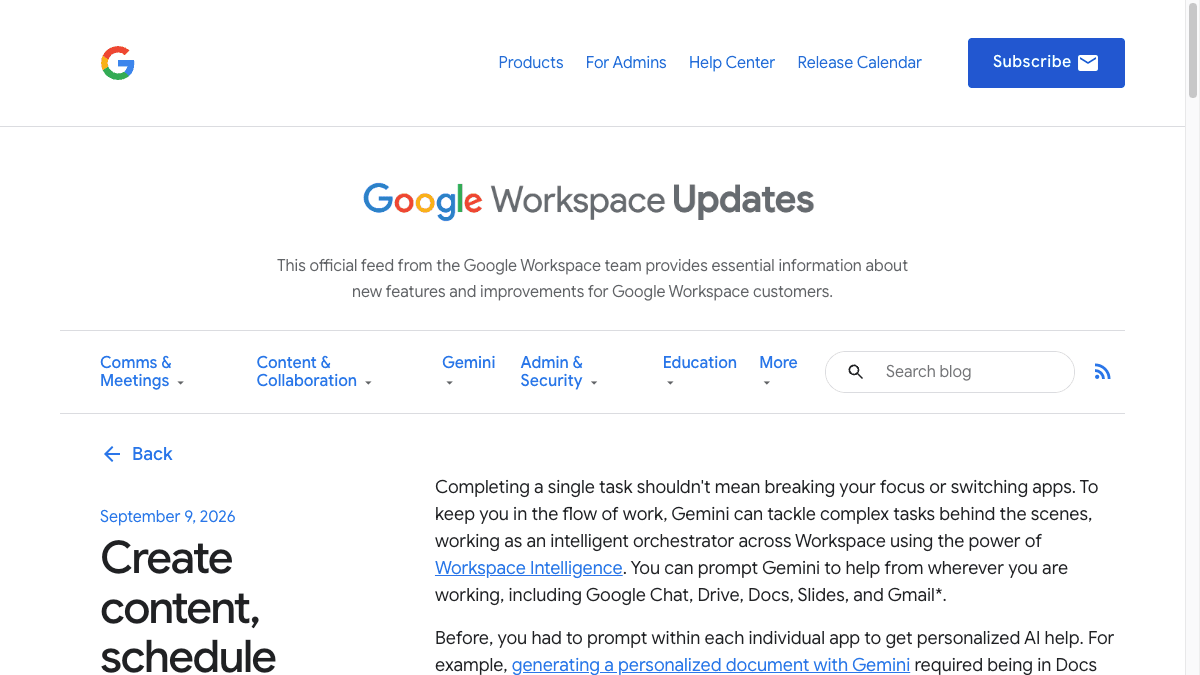The height and width of the screenshot is (675, 1200).
Task: Open the Release Calendar link
Action: click(x=860, y=62)
